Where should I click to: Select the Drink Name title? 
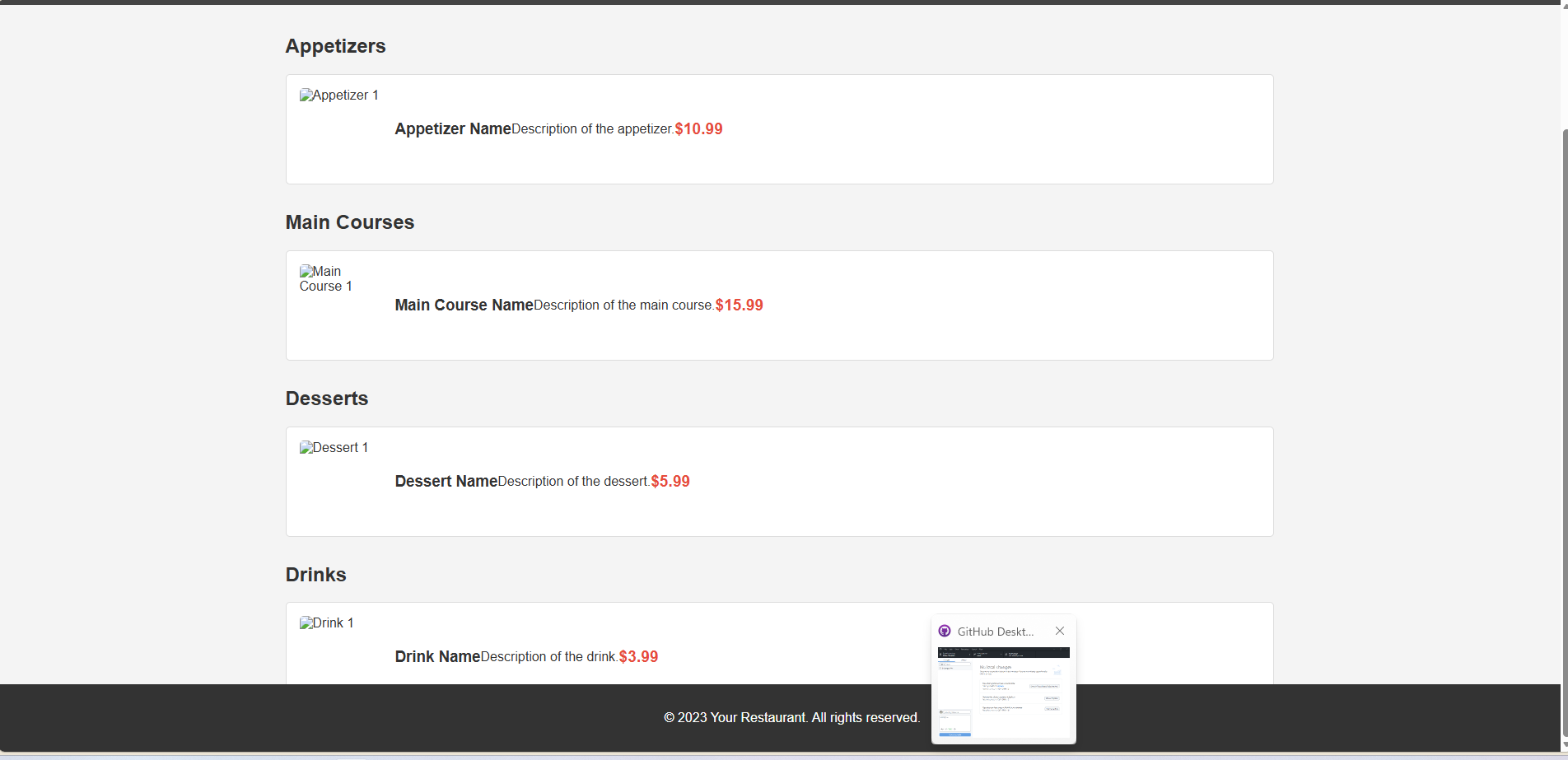tap(437, 656)
